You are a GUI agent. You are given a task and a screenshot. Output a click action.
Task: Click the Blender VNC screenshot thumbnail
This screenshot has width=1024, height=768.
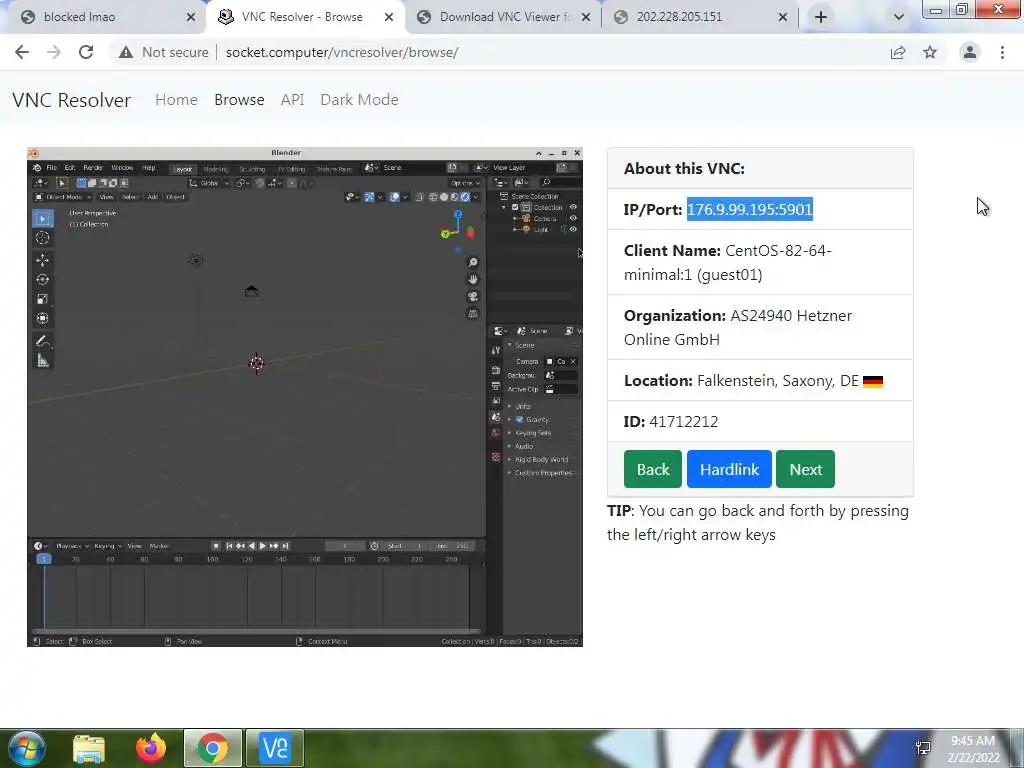tap(305, 397)
